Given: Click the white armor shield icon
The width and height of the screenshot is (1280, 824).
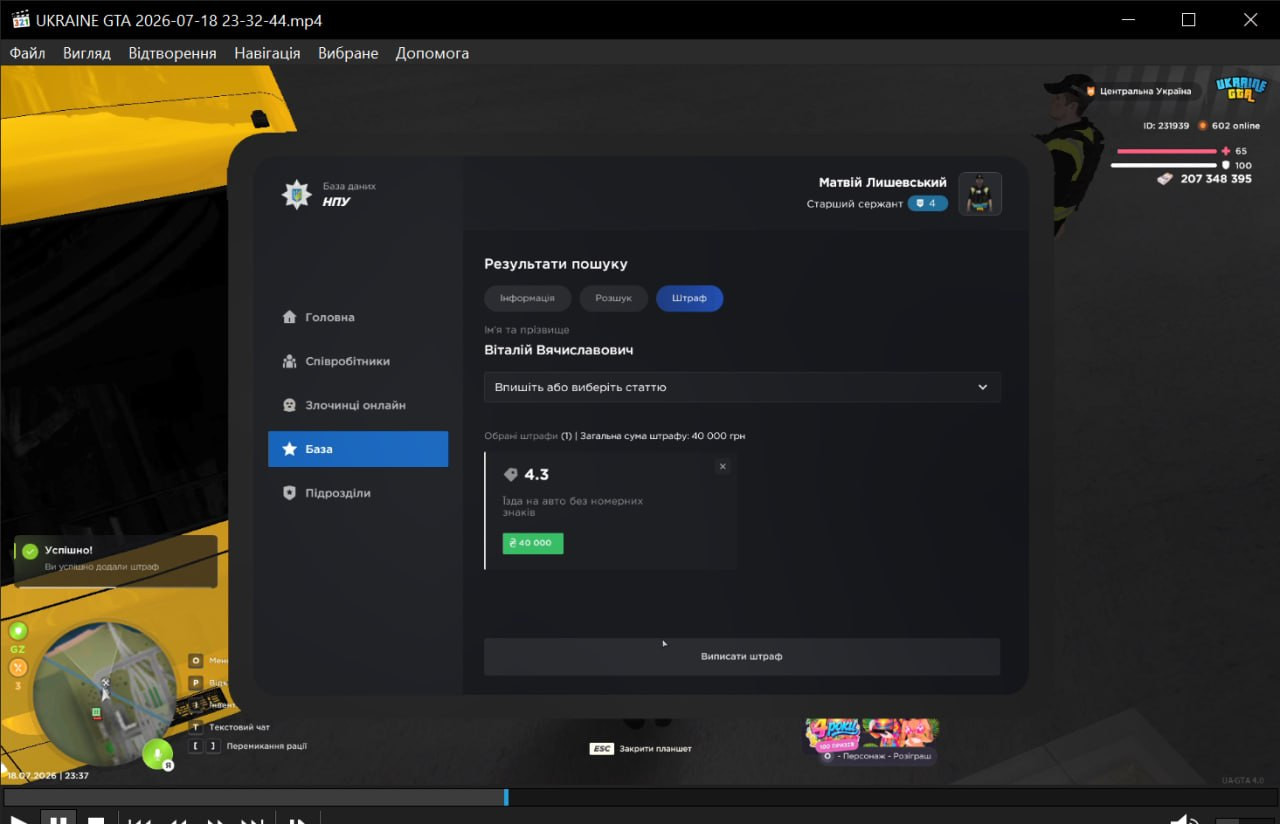Looking at the screenshot, I should tap(1226, 165).
